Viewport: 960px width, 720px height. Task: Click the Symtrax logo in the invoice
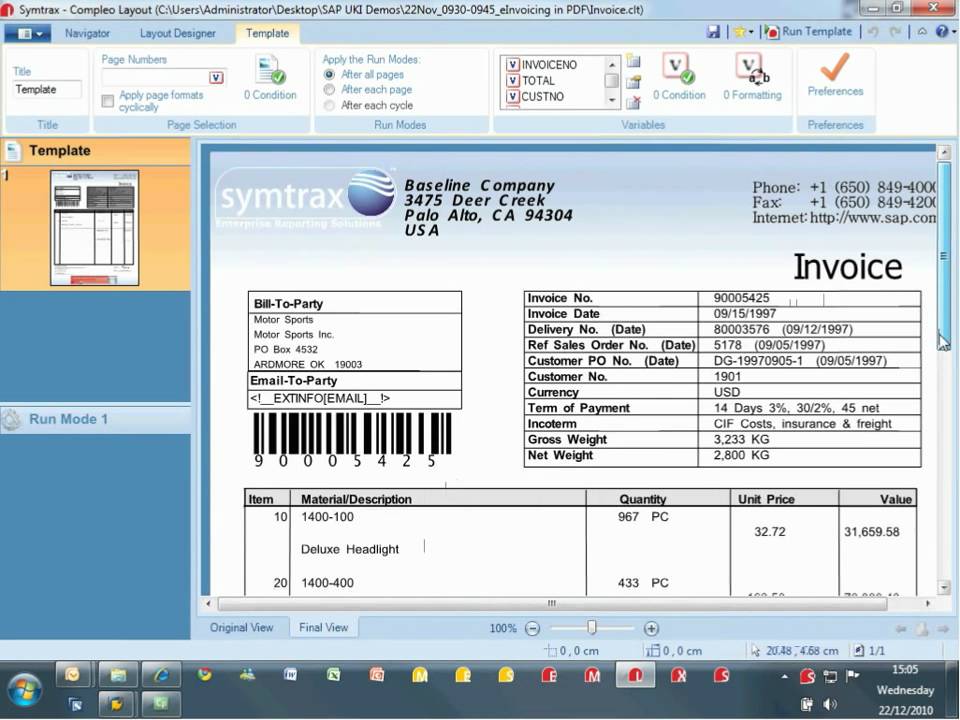pos(305,198)
